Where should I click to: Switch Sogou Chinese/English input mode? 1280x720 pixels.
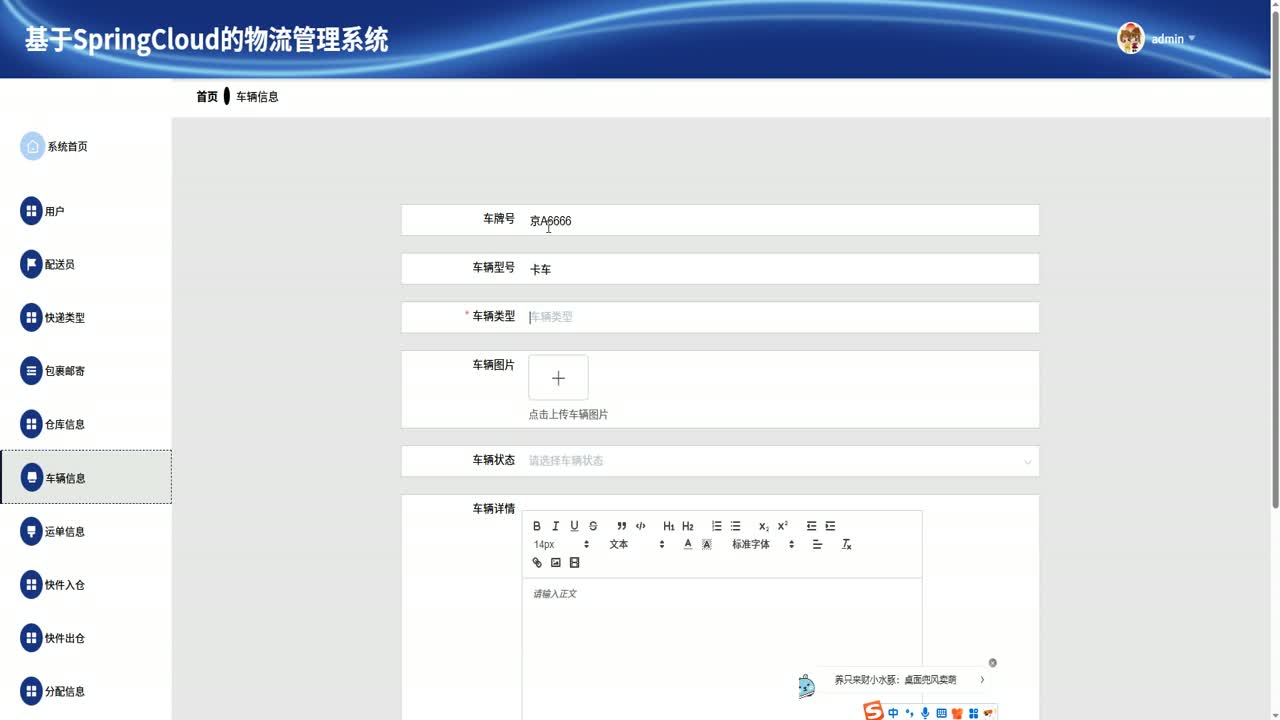(893, 713)
